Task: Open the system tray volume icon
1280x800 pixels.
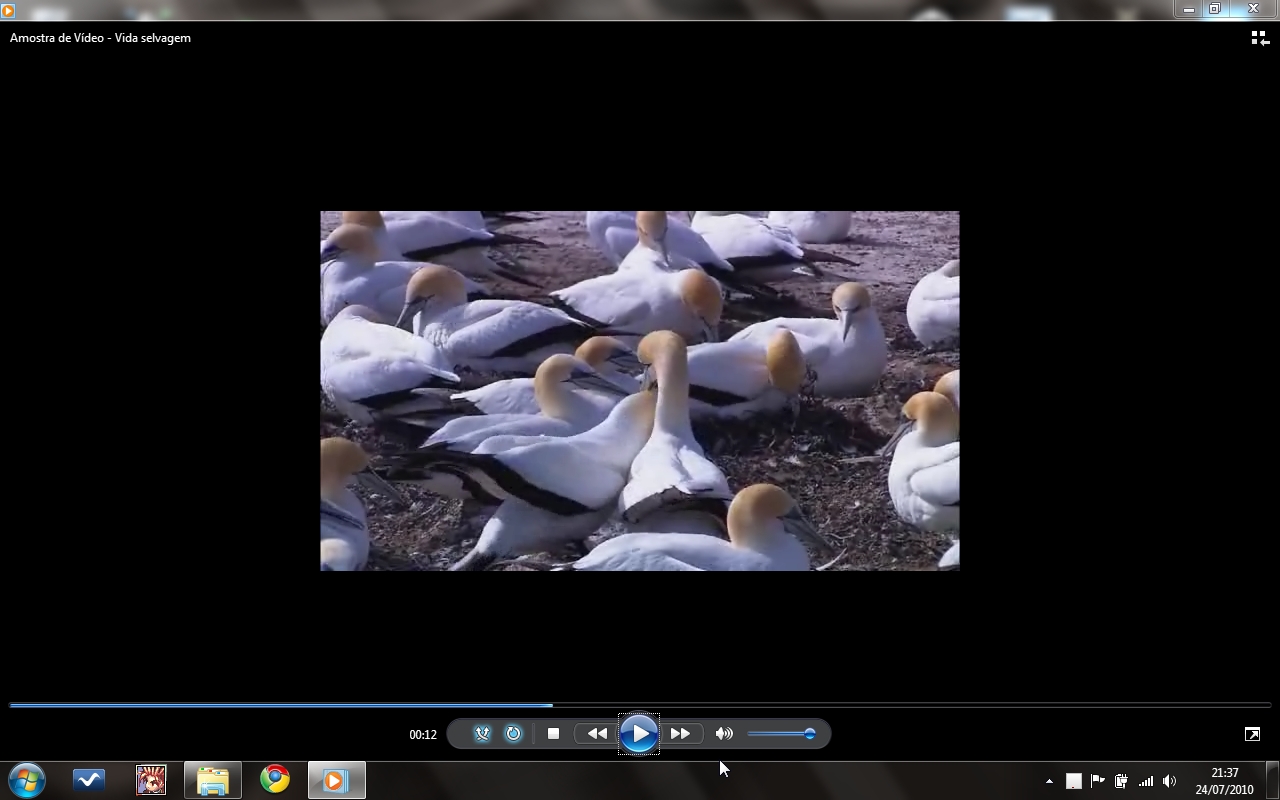Action: click(1170, 781)
